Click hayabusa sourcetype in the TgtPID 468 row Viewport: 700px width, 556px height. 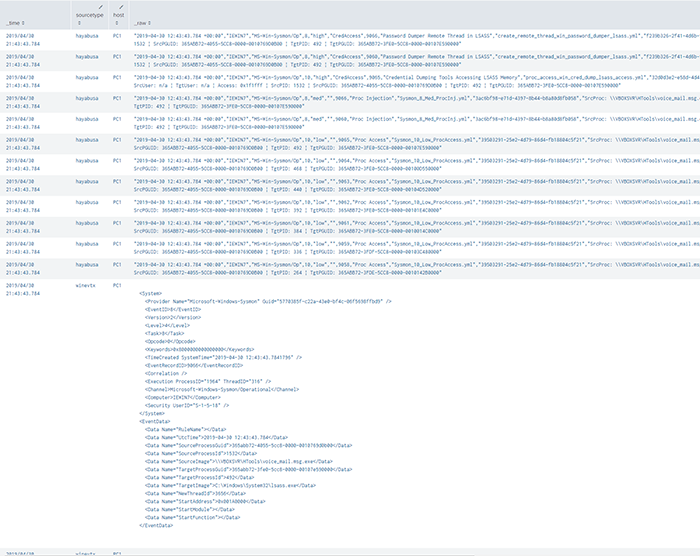pos(87,161)
